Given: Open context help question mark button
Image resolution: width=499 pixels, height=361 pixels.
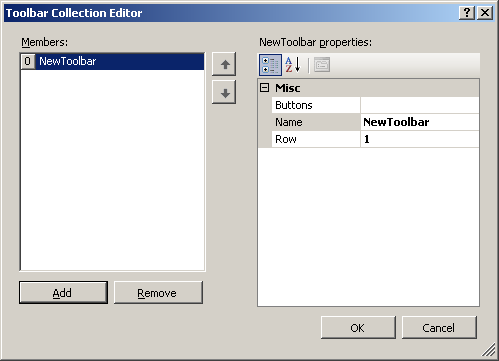Looking at the screenshot, I should (x=467, y=13).
